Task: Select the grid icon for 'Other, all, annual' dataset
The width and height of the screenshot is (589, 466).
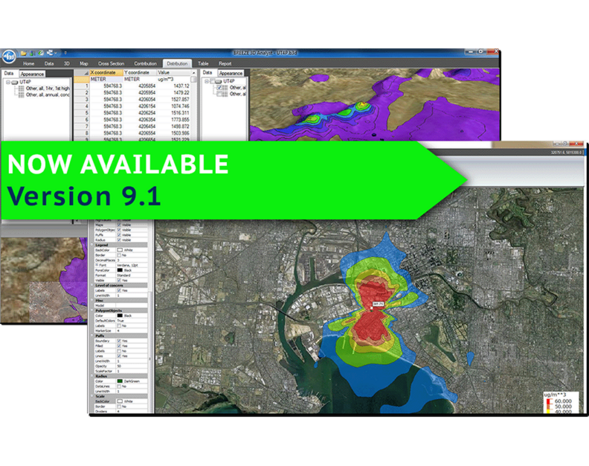Action: click(21, 95)
